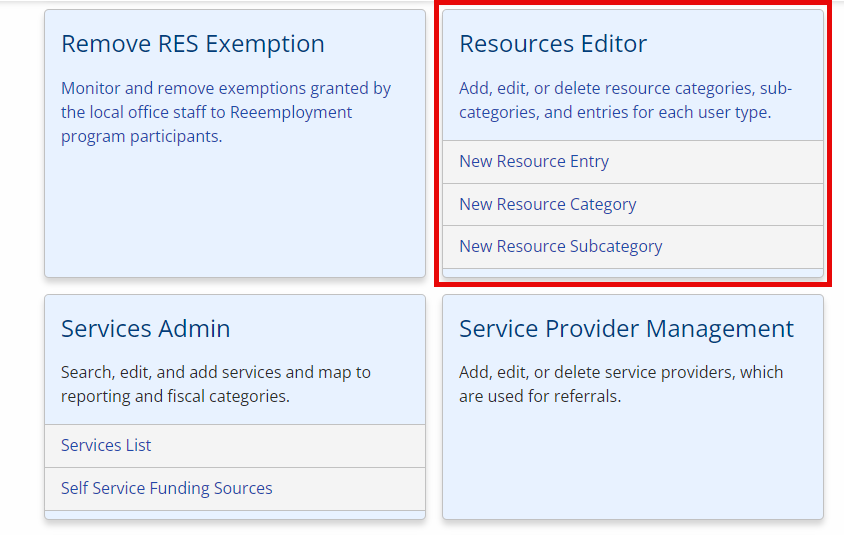Open the New Resource Entry link
844x535 pixels.
click(x=534, y=162)
